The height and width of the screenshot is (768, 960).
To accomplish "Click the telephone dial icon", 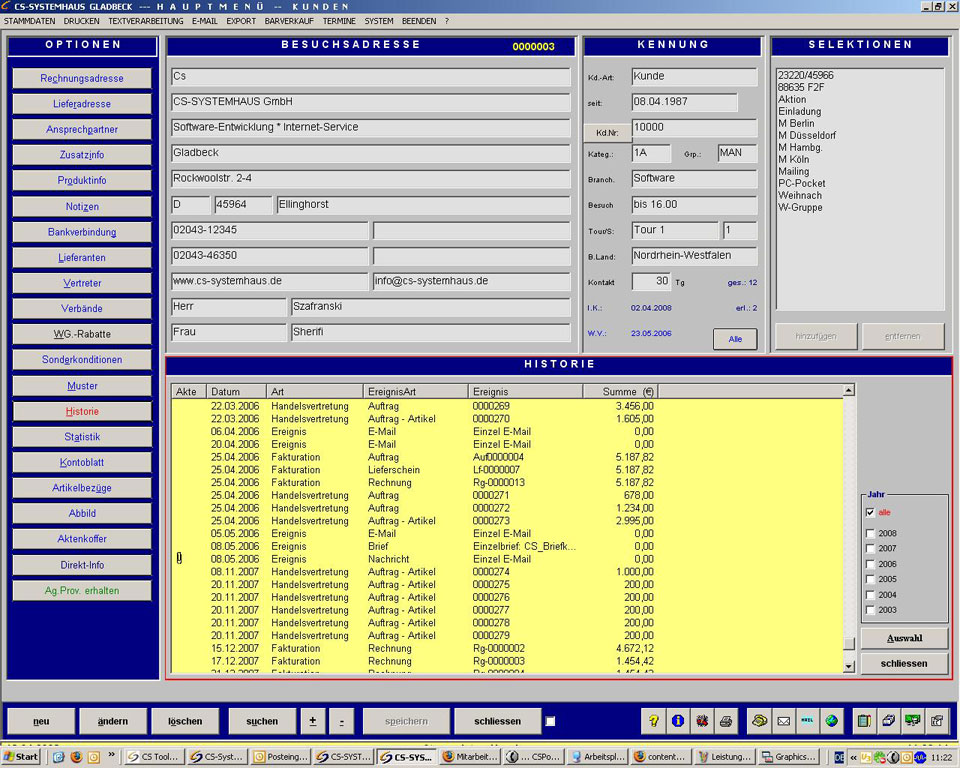I will (760, 721).
